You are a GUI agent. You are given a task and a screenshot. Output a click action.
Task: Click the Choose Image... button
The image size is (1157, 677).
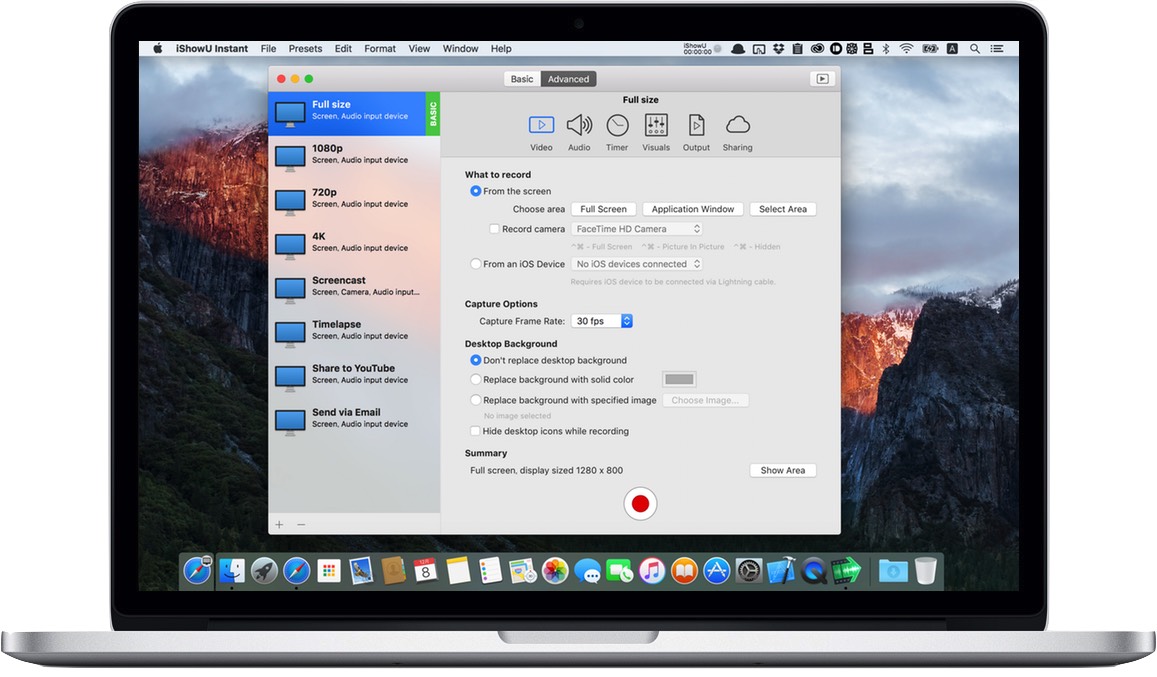pos(705,400)
